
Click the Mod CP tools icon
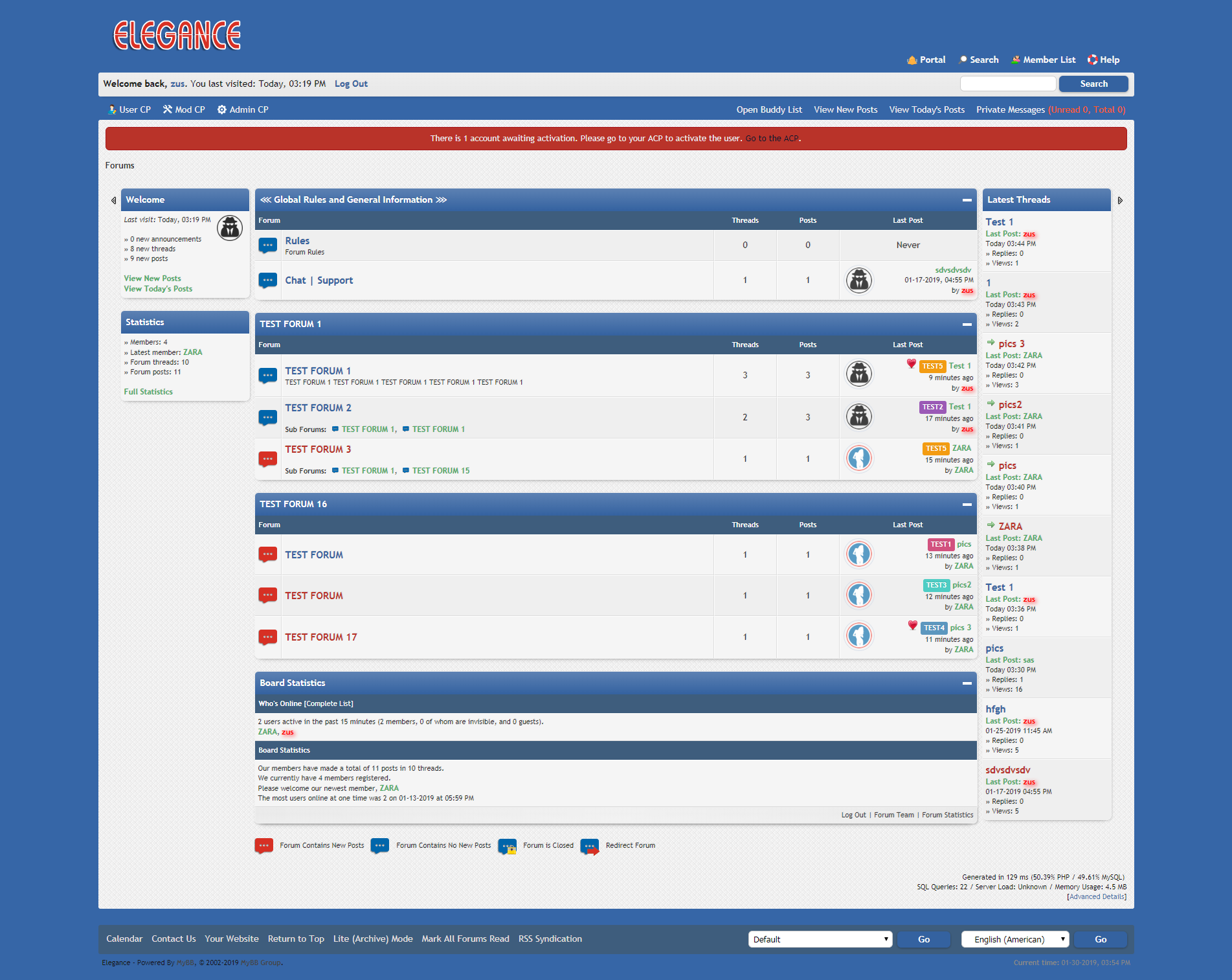168,109
